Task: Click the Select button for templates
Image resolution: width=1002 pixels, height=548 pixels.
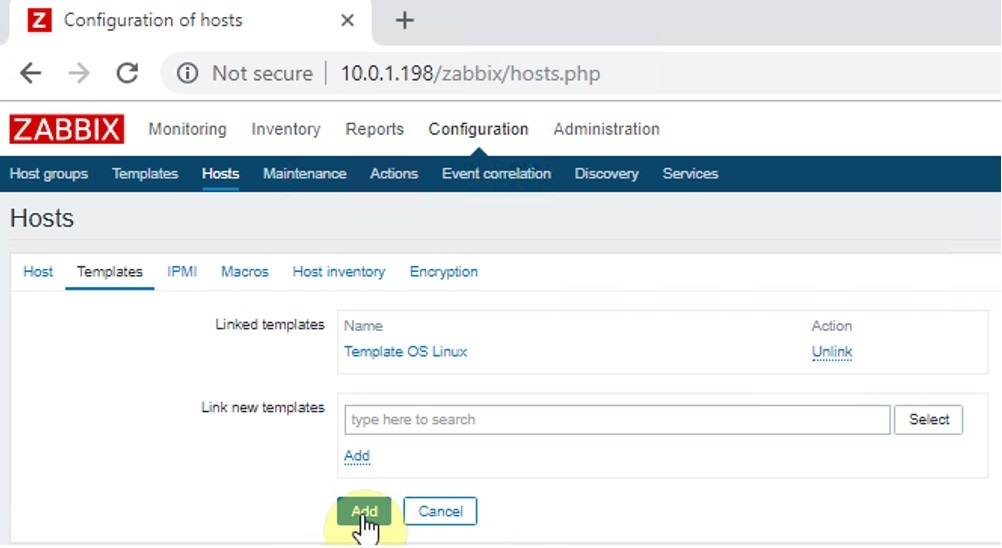Action: tap(928, 420)
